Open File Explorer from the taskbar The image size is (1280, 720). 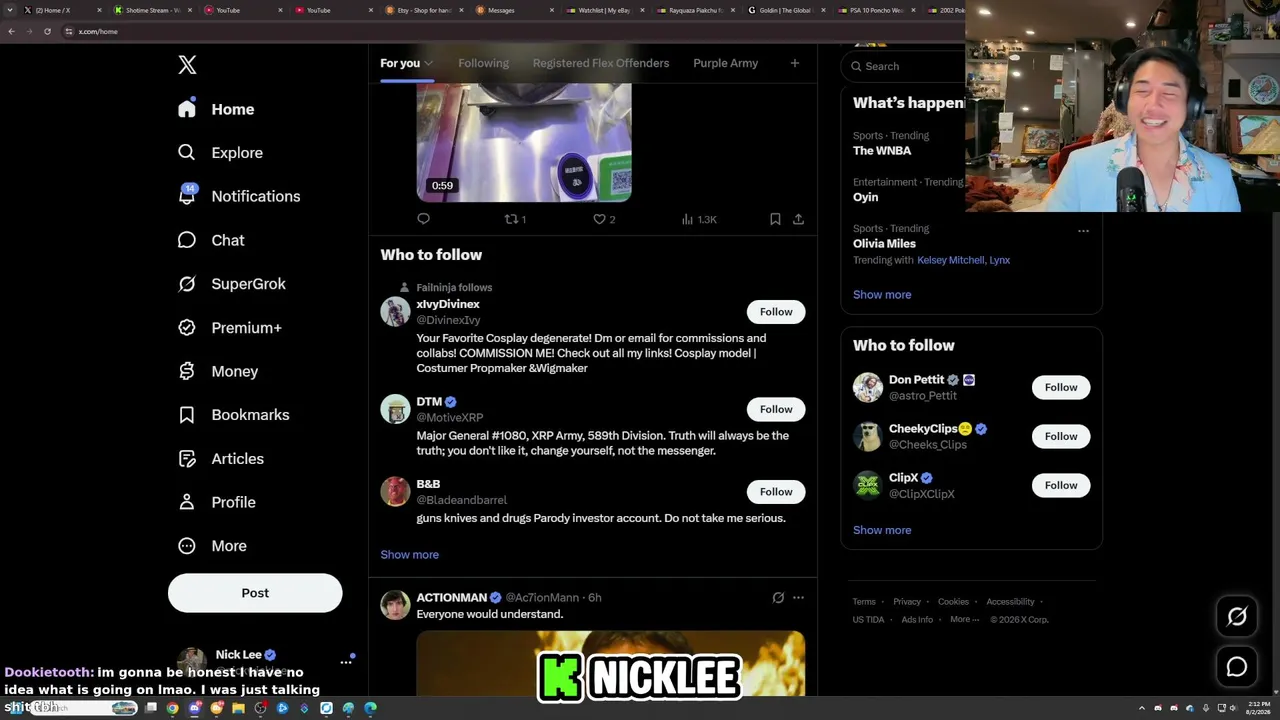click(x=238, y=708)
